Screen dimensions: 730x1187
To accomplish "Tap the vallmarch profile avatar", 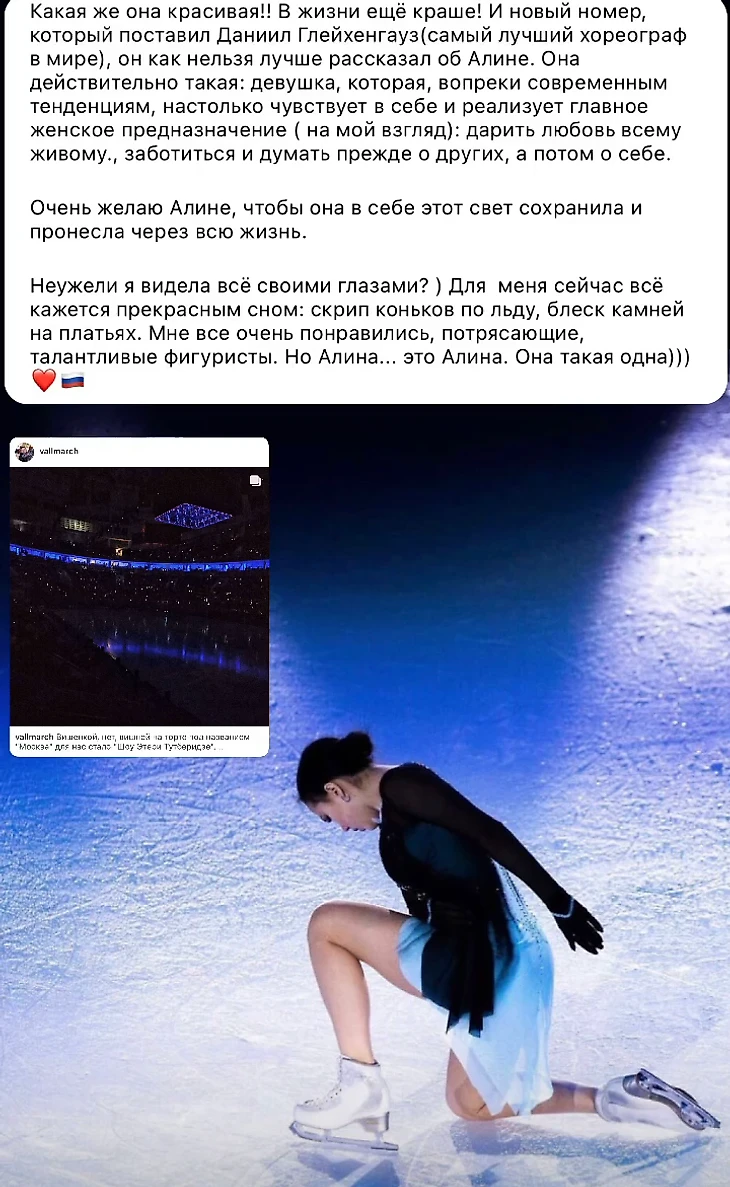I will tap(25, 452).
